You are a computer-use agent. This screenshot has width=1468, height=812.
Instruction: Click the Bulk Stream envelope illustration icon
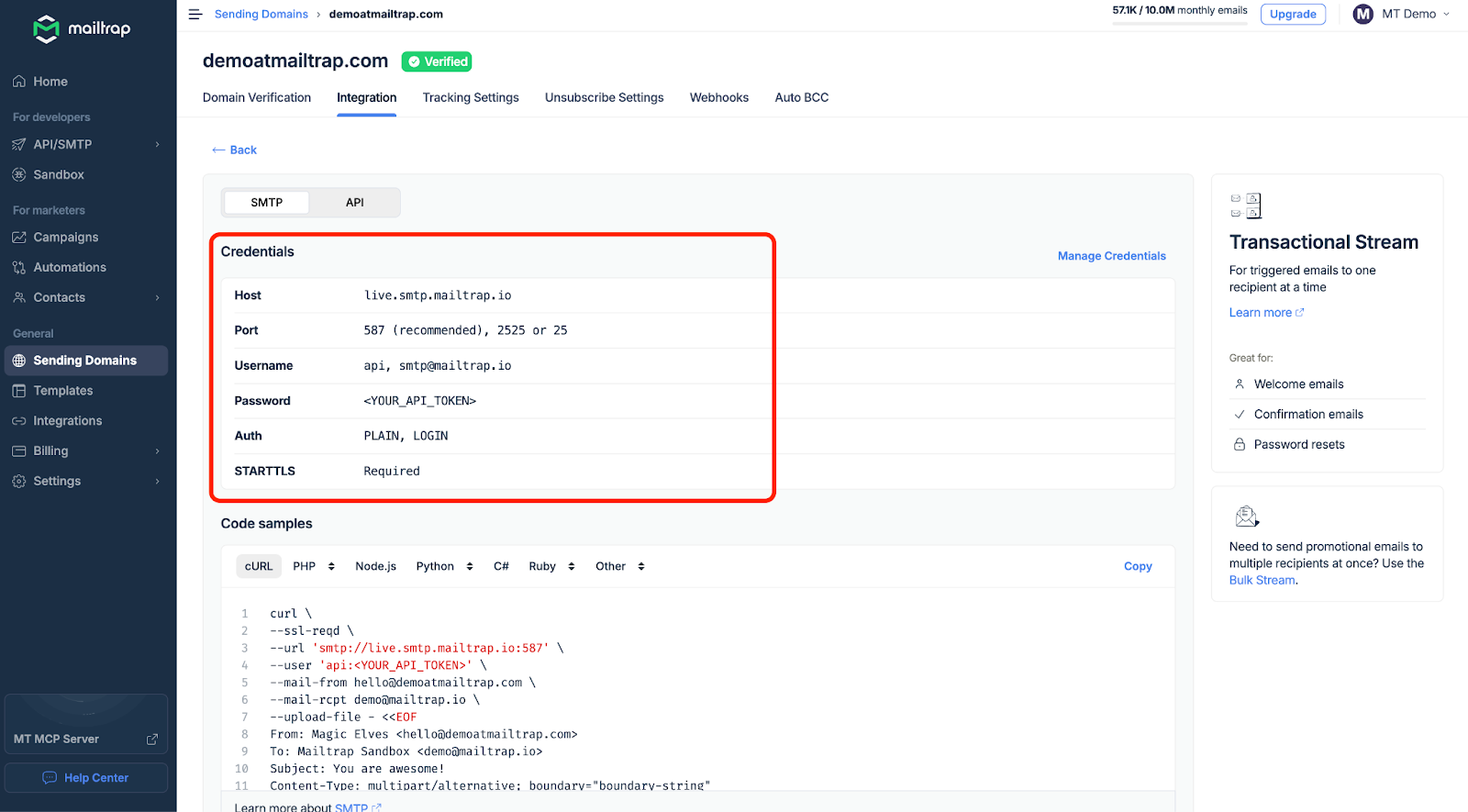(1247, 517)
